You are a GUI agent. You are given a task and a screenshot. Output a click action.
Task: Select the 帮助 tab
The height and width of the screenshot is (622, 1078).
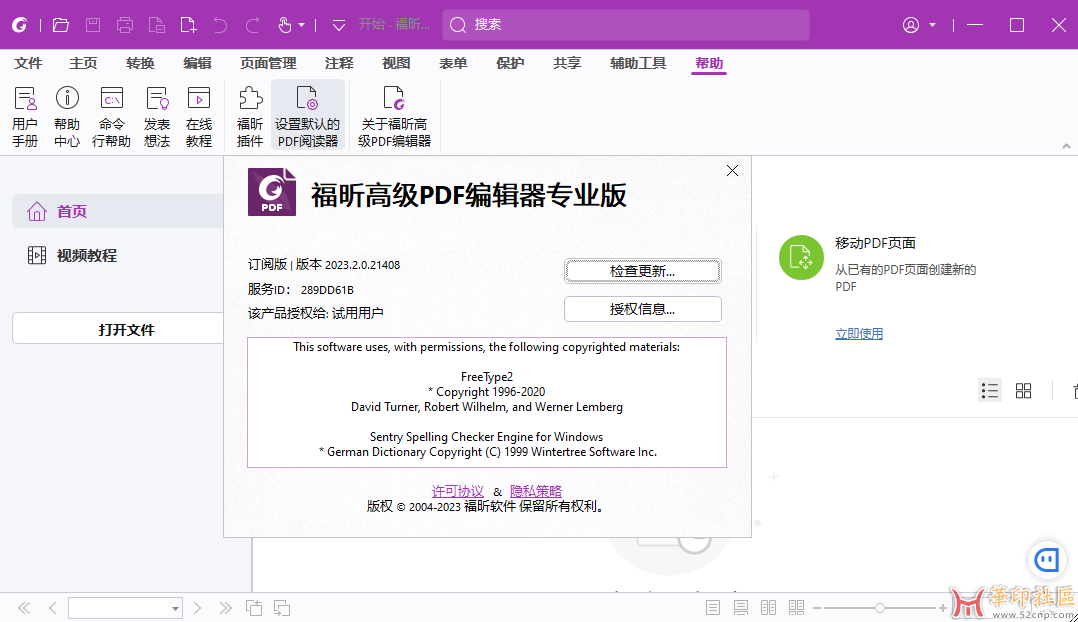click(x=709, y=63)
